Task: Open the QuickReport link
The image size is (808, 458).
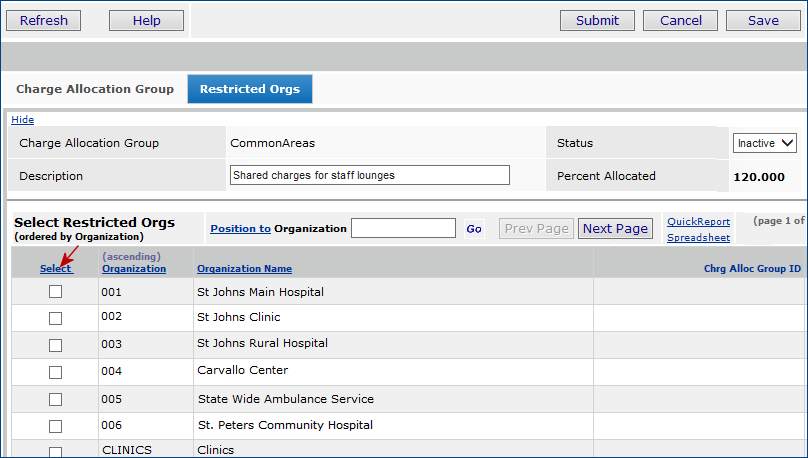Action: click(x=698, y=221)
